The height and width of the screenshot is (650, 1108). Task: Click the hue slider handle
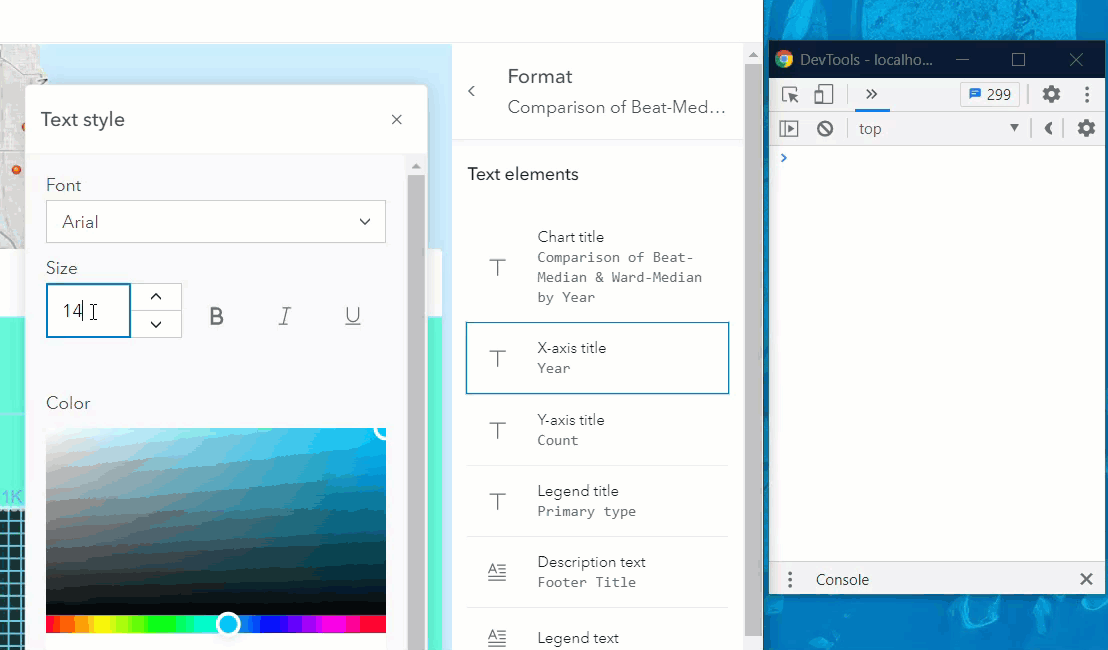coord(228,624)
